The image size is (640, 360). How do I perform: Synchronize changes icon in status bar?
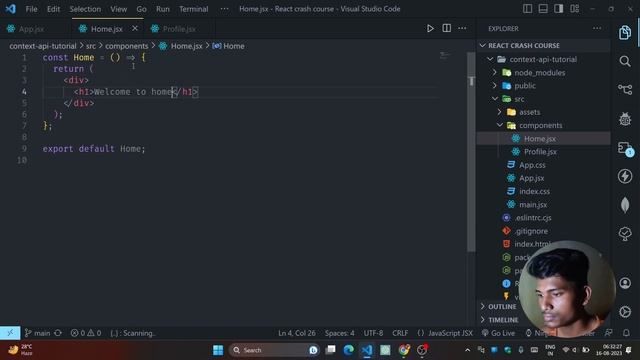click(58, 333)
